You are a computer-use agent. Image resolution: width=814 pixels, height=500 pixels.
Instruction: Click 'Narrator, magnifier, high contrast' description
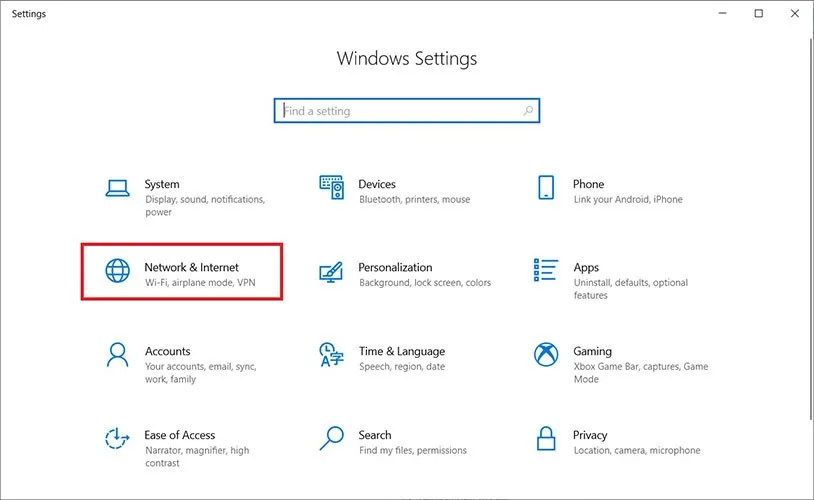(197, 456)
